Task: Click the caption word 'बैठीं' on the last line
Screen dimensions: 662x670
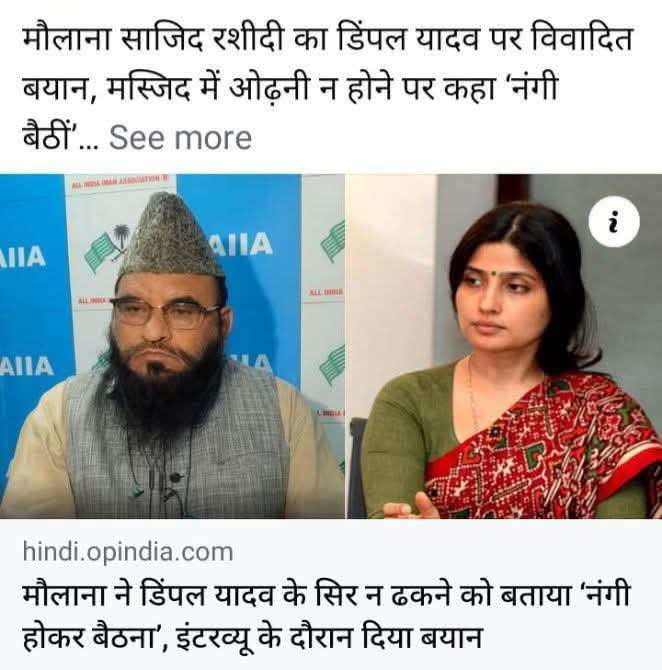Action: (x=48, y=136)
